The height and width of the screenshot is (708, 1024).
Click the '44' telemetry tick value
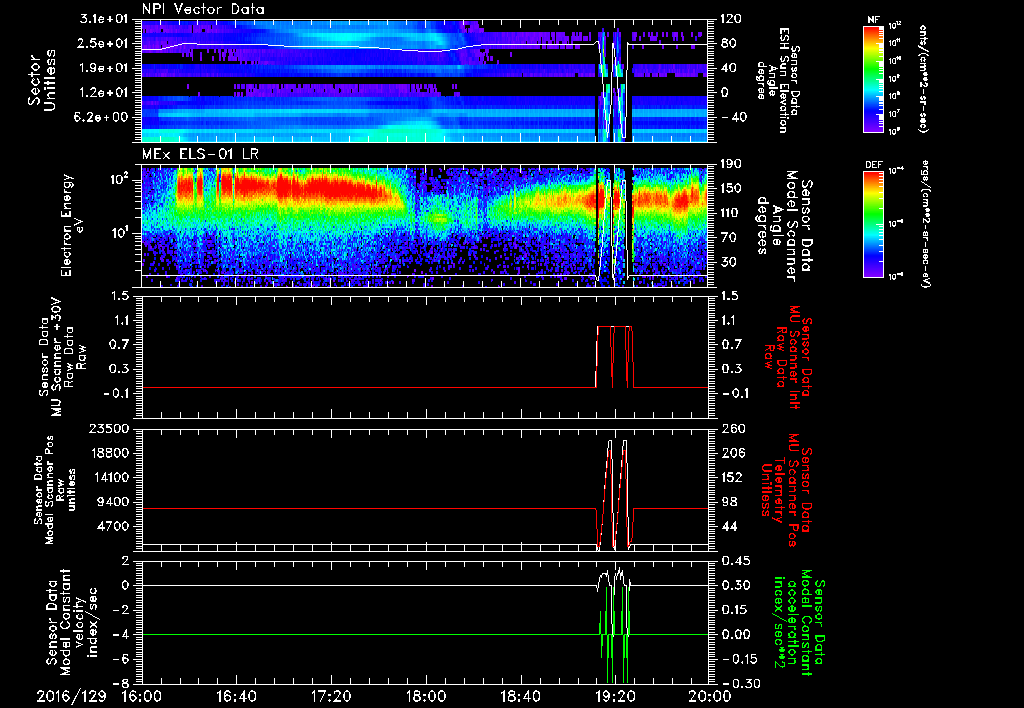click(x=729, y=526)
